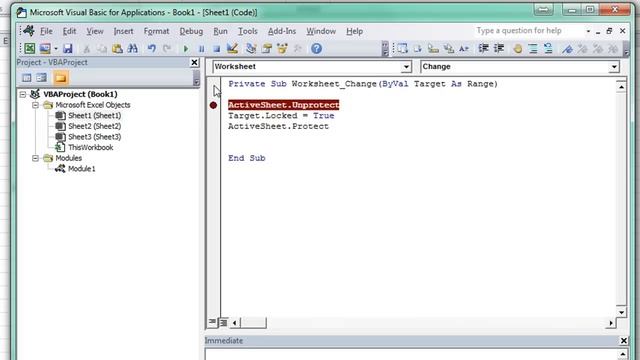Screen dimensions: 640x360
Task: Click the View Object icon in Project panel
Action: [x=42, y=78]
